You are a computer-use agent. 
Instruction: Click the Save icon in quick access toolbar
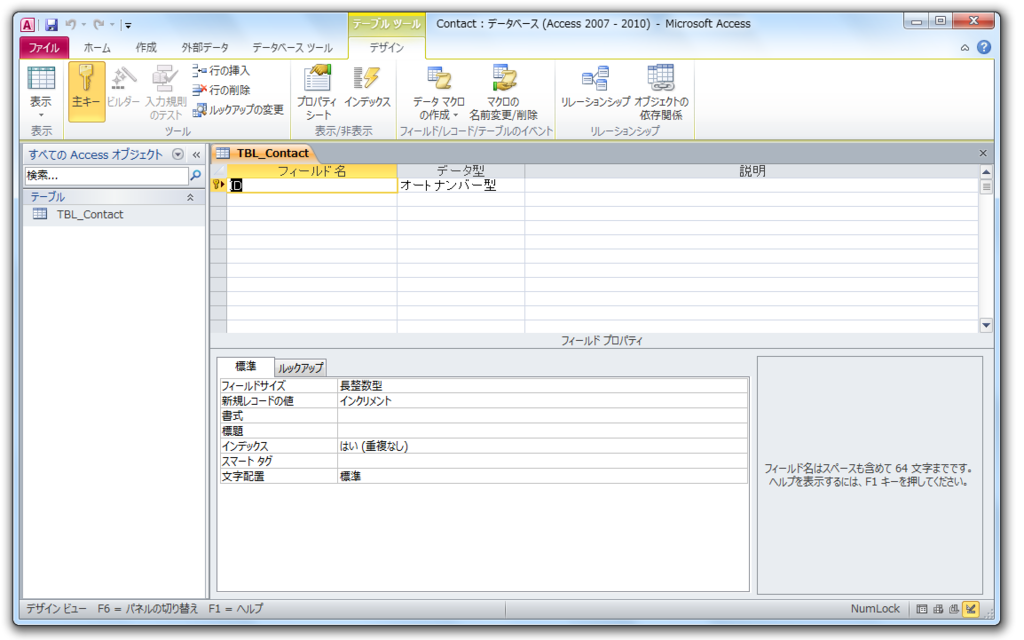(x=51, y=25)
